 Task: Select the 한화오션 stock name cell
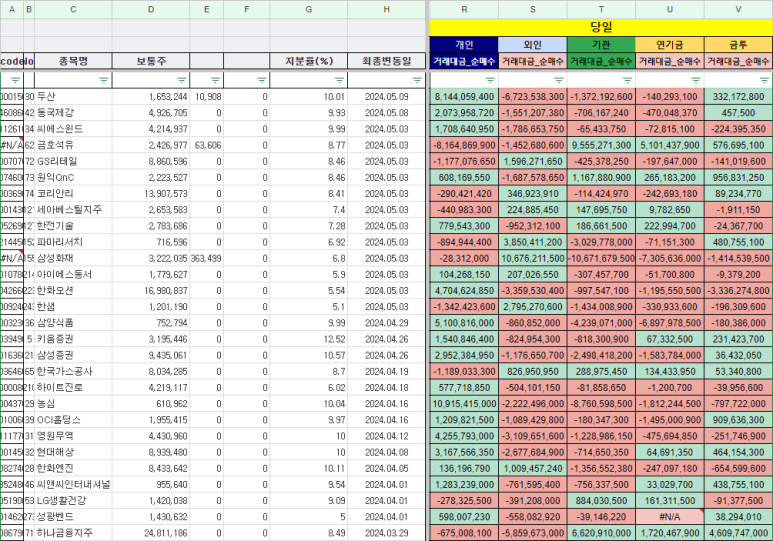point(73,290)
